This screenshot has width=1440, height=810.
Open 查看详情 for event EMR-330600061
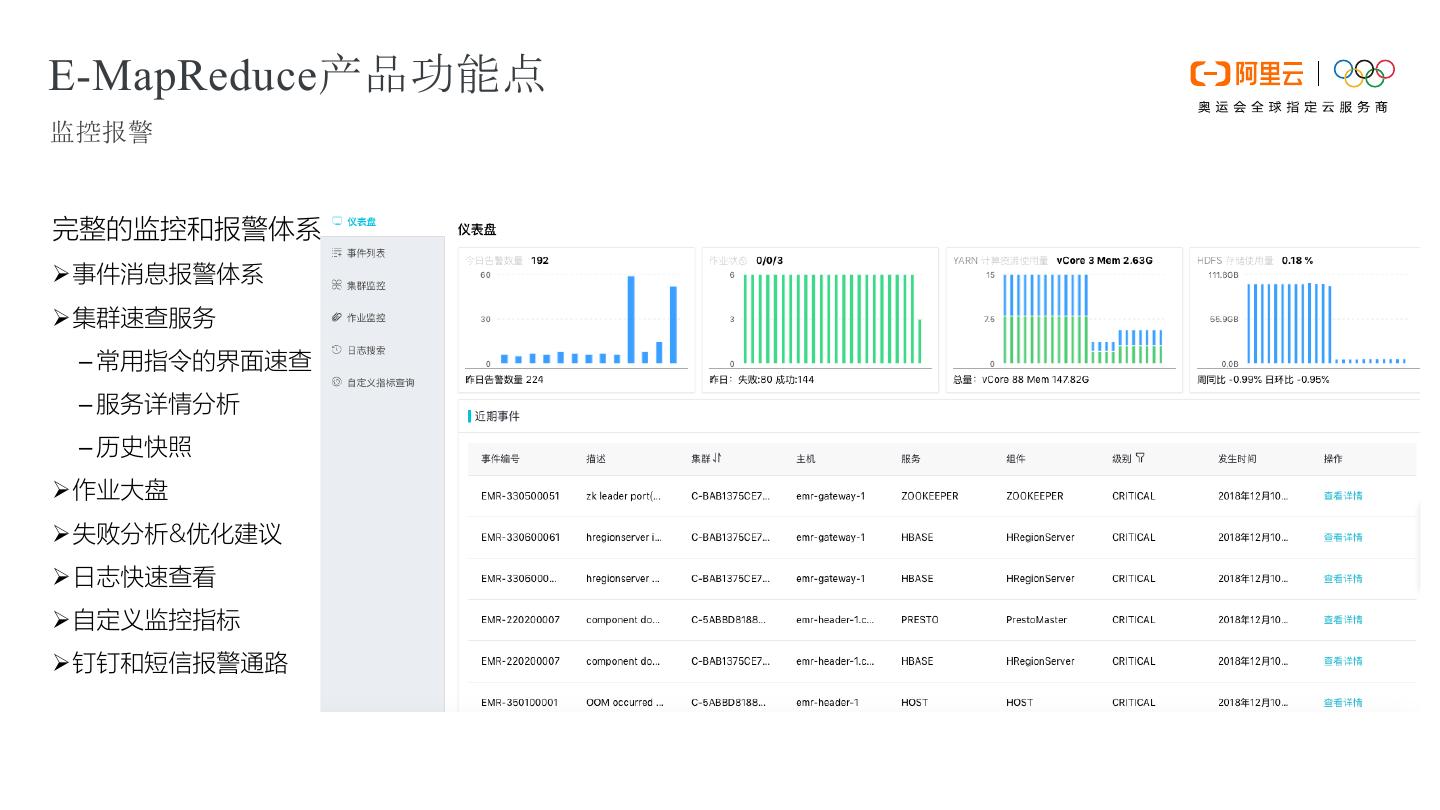pos(1342,538)
